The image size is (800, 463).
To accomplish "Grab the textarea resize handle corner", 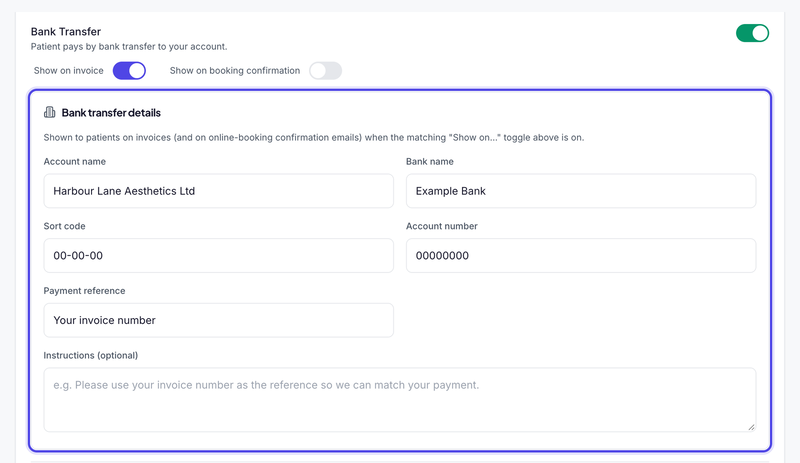I will tap(751, 427).
